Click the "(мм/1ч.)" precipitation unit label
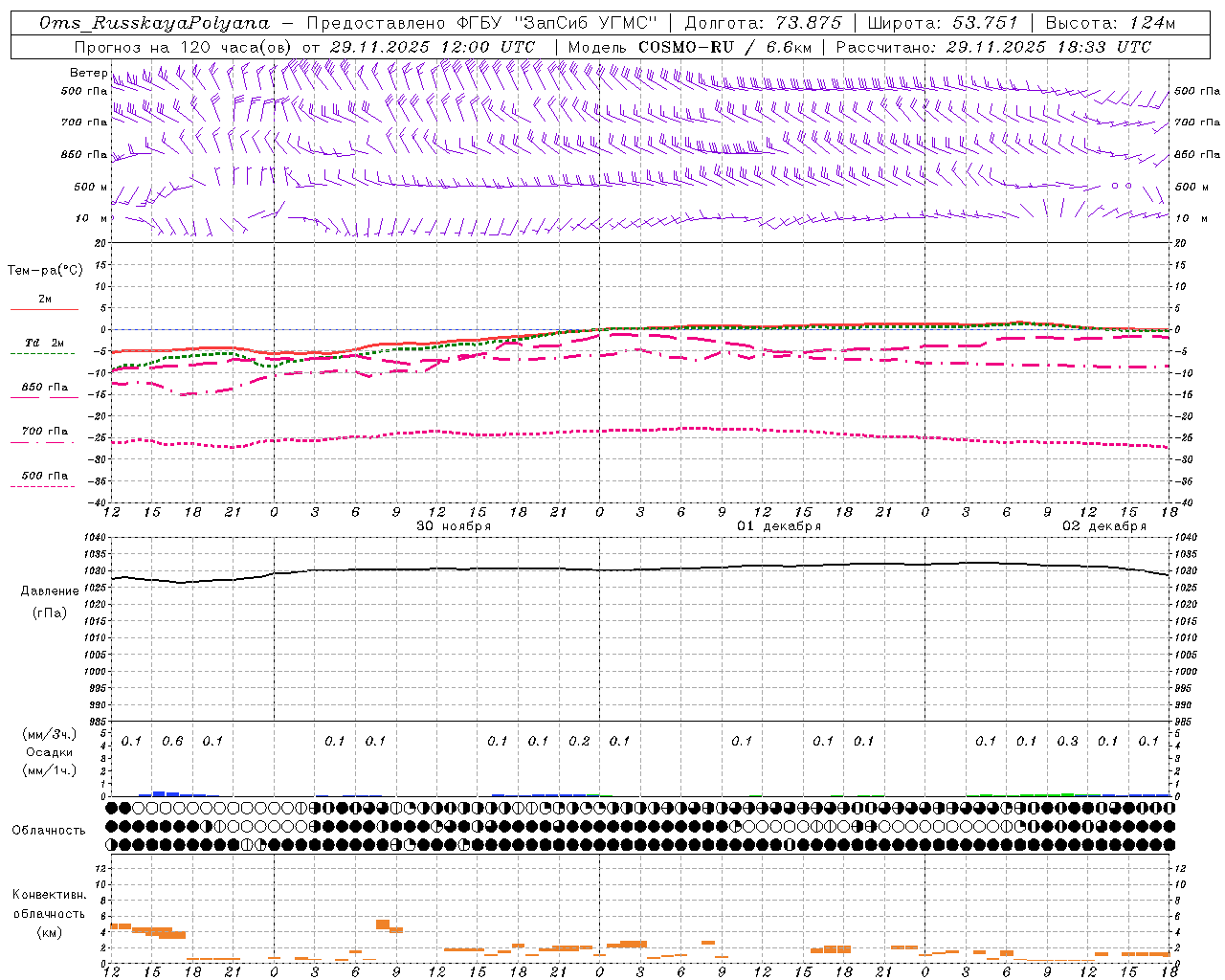The height and width of the screenshot is (980, 1225). [49, 770]
